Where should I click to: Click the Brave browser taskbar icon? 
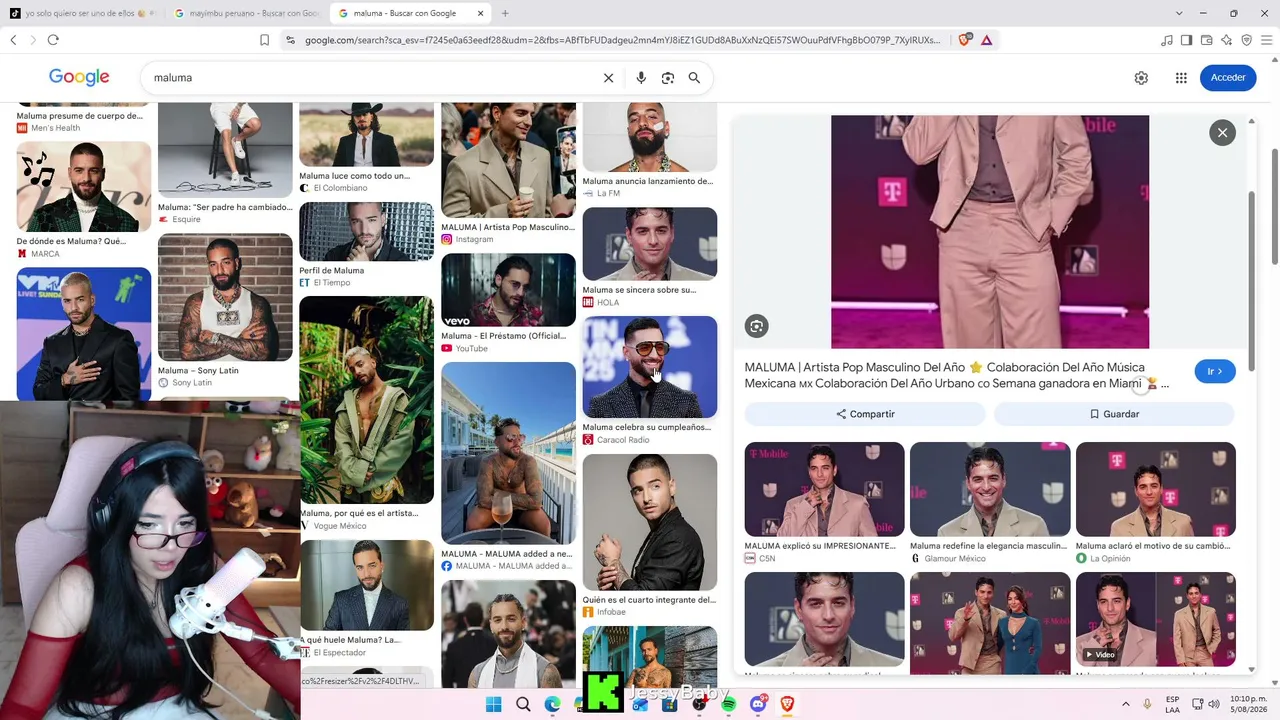(x=787, y=705)
